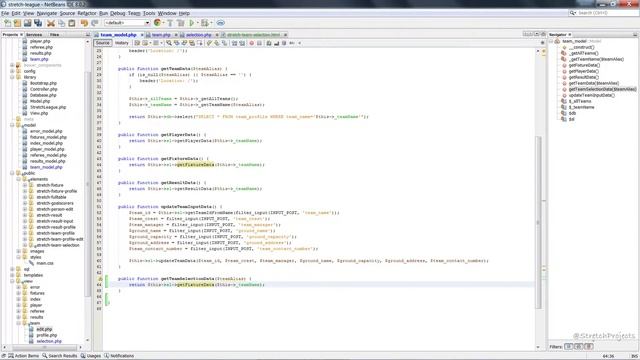The height and width of the screenshot is (360, 640).
Task: Click the Redo arrow icon
Action: (95, 23)
